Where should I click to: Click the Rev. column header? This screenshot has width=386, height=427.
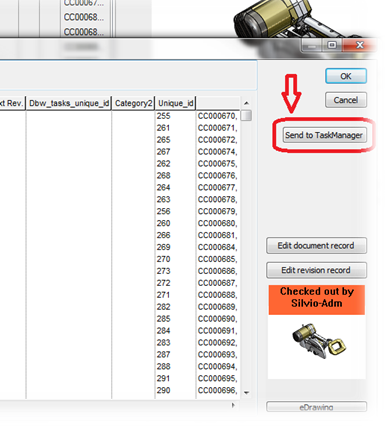tap(12, 103)
